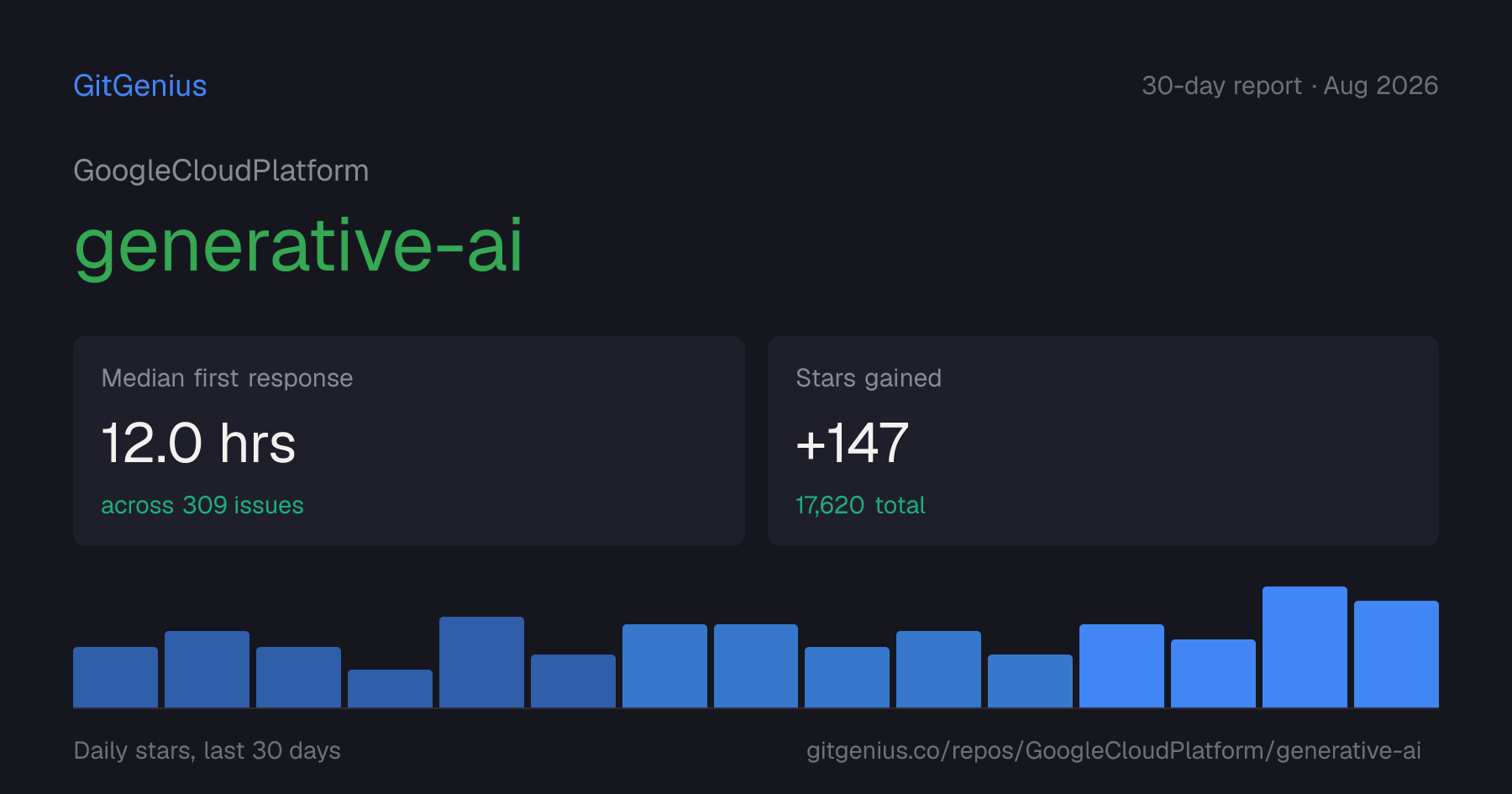Open the gitgenius.co/repos/GoogleCloudPlatform/generative-ai URL
This screenshot has width=1512, height=794.
[x=1114, y=750]
